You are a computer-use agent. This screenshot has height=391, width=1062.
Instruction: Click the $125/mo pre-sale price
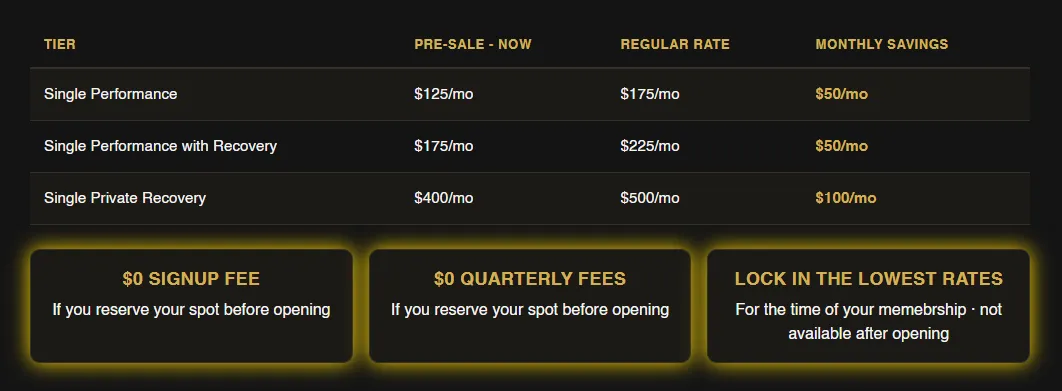coord(444,94)
